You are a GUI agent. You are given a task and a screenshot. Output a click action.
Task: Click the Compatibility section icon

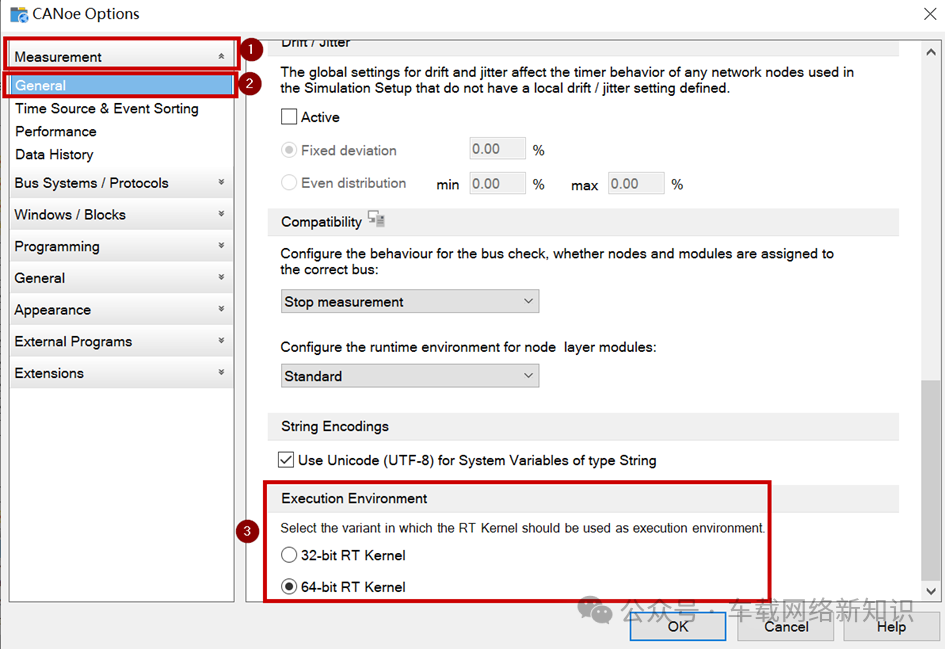(x=377, y=219)
